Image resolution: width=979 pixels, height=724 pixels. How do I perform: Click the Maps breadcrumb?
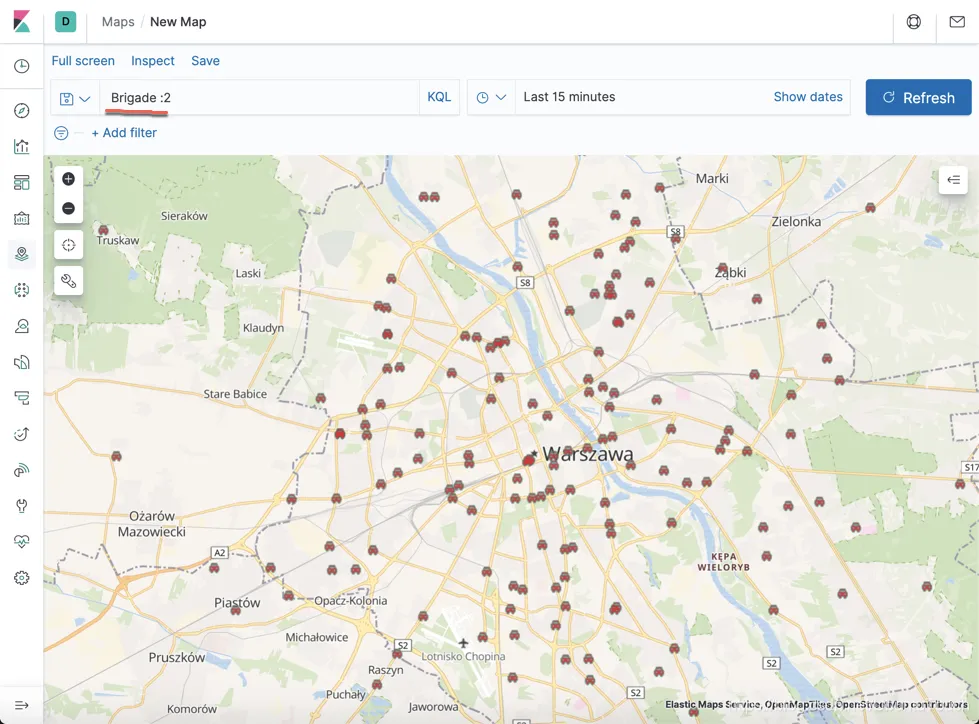[118, 22]
